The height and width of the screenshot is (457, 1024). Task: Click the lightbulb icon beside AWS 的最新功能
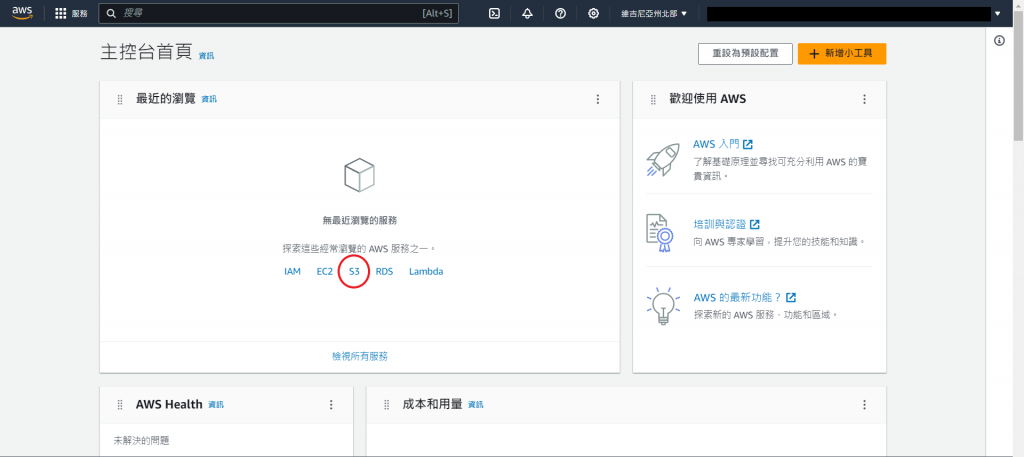663,306
